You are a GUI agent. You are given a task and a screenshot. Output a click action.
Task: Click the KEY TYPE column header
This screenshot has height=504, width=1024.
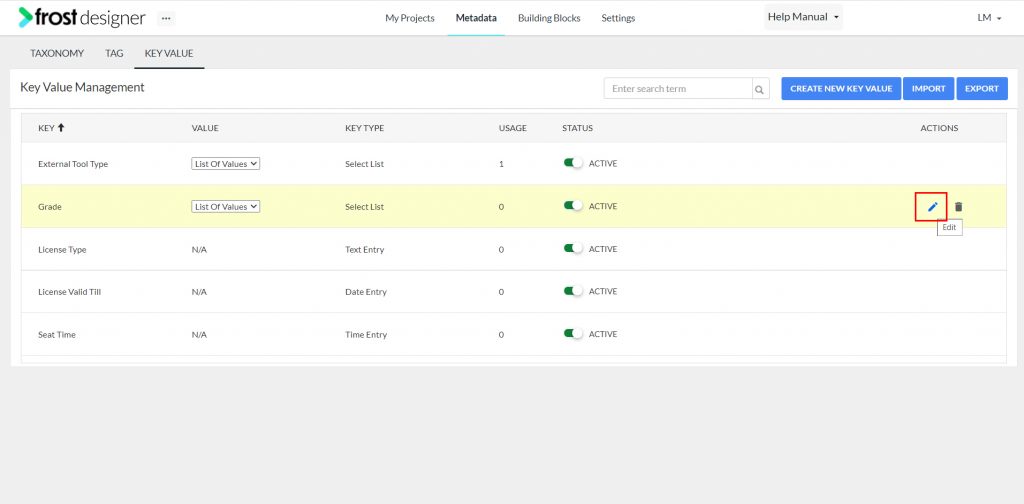coord(364,128)
